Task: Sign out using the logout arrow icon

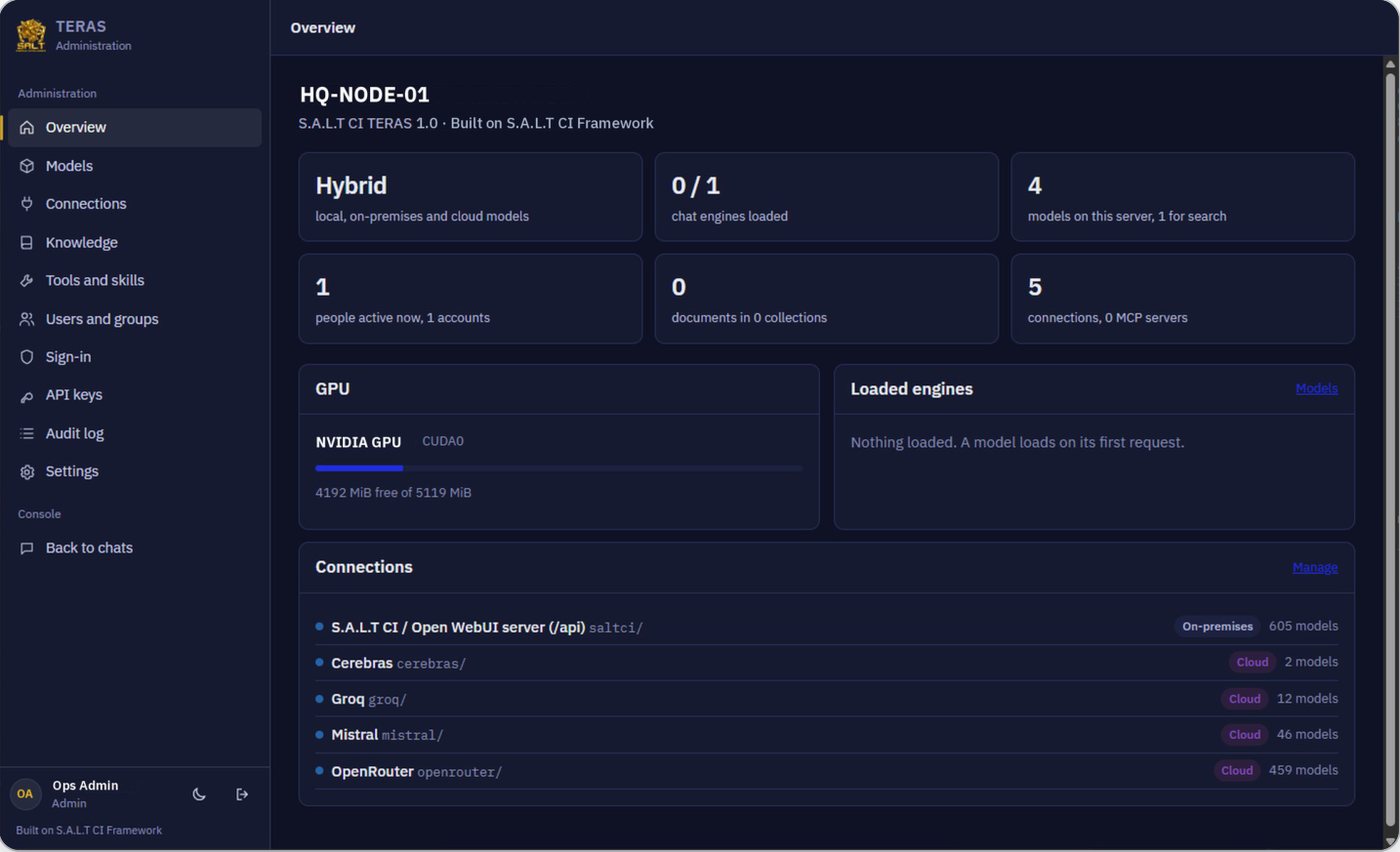Action: 242,794
